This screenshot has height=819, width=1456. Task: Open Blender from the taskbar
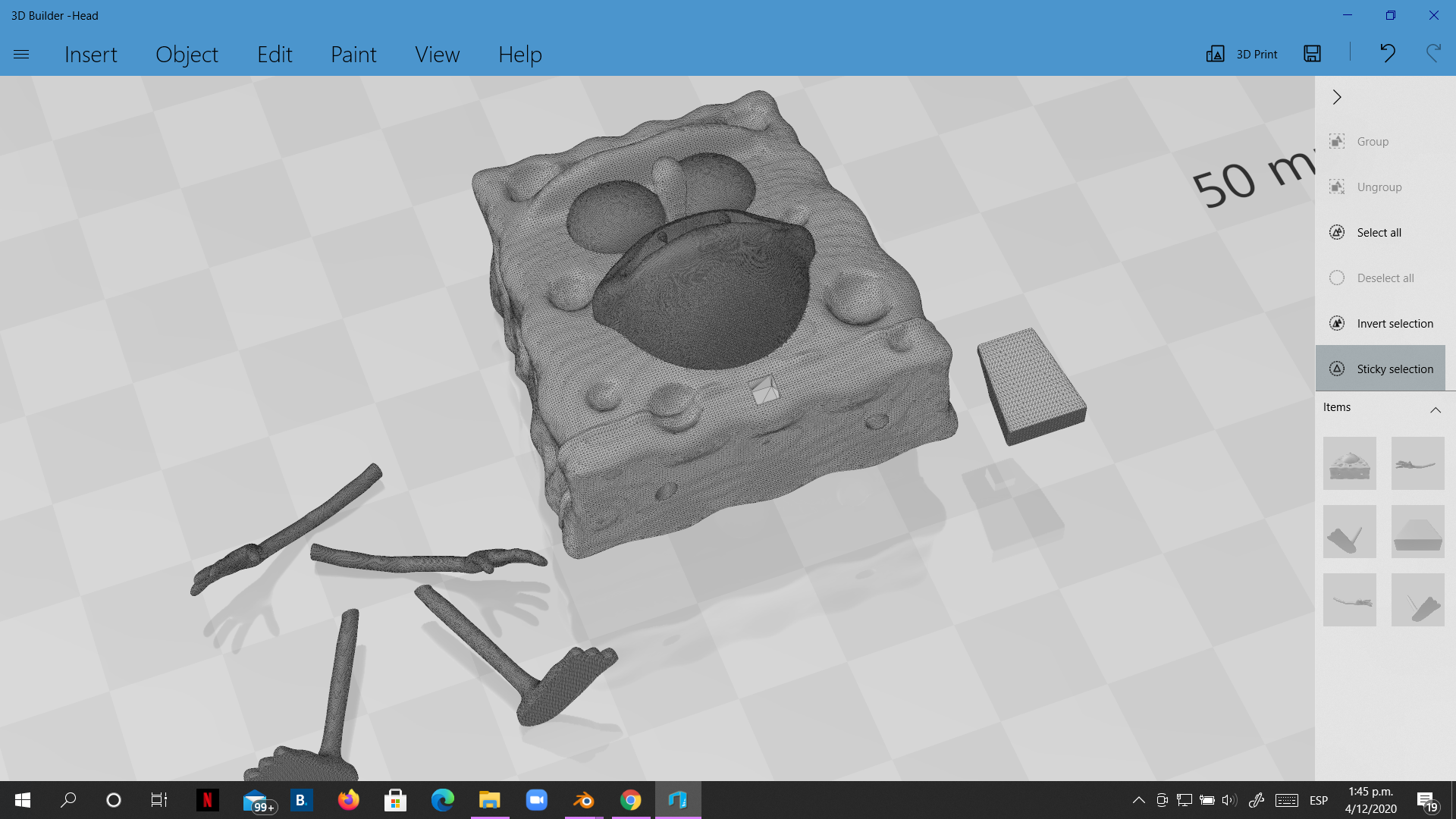point(584,800)
